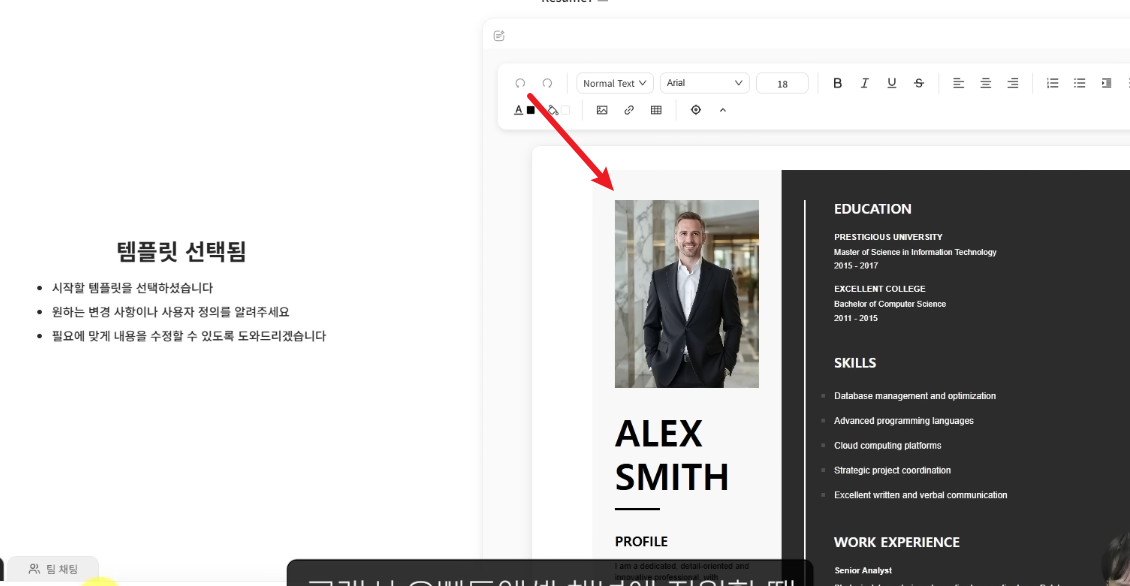This screenshot has height=586, width=1130.
Task: Click the EXCELLENT COLLEGE text
Action: [879, 289]
